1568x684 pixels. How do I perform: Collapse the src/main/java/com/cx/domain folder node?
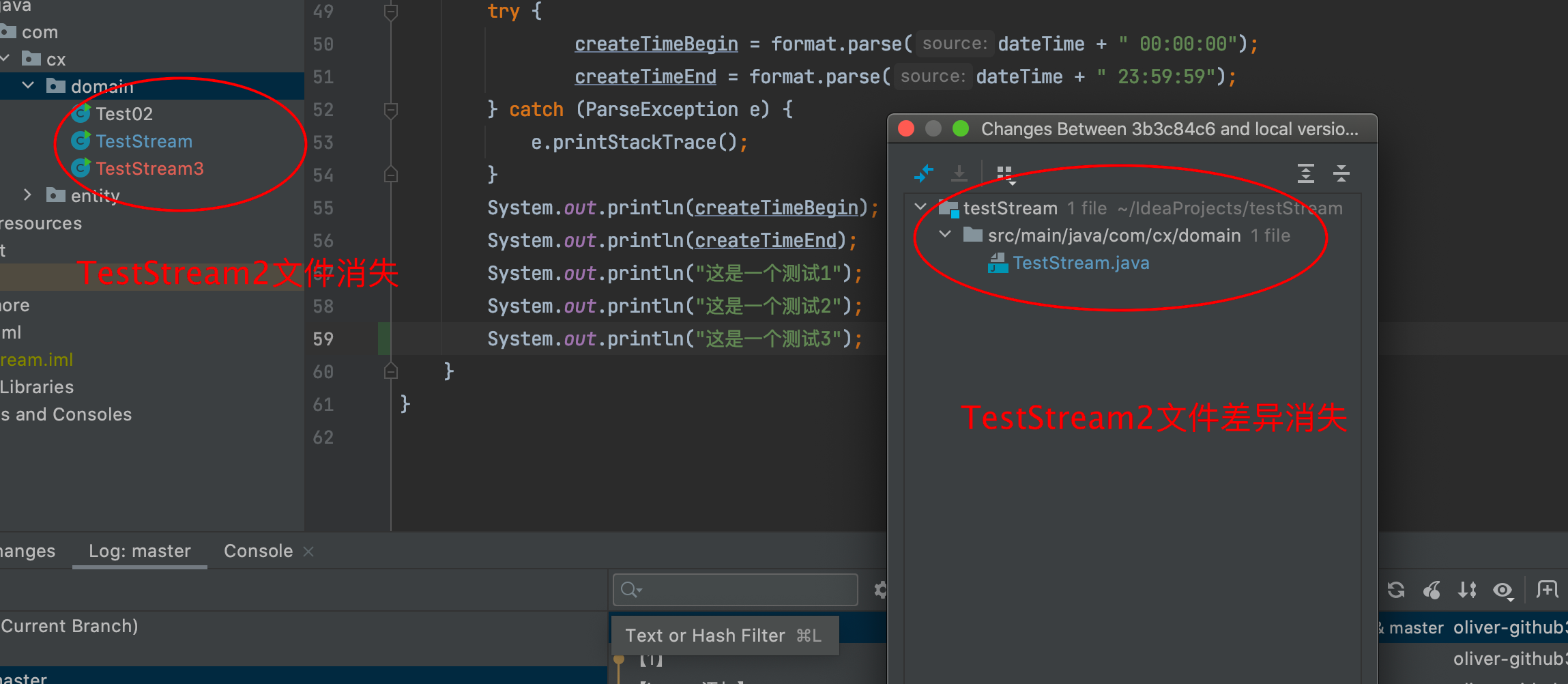tap(945, 234)
